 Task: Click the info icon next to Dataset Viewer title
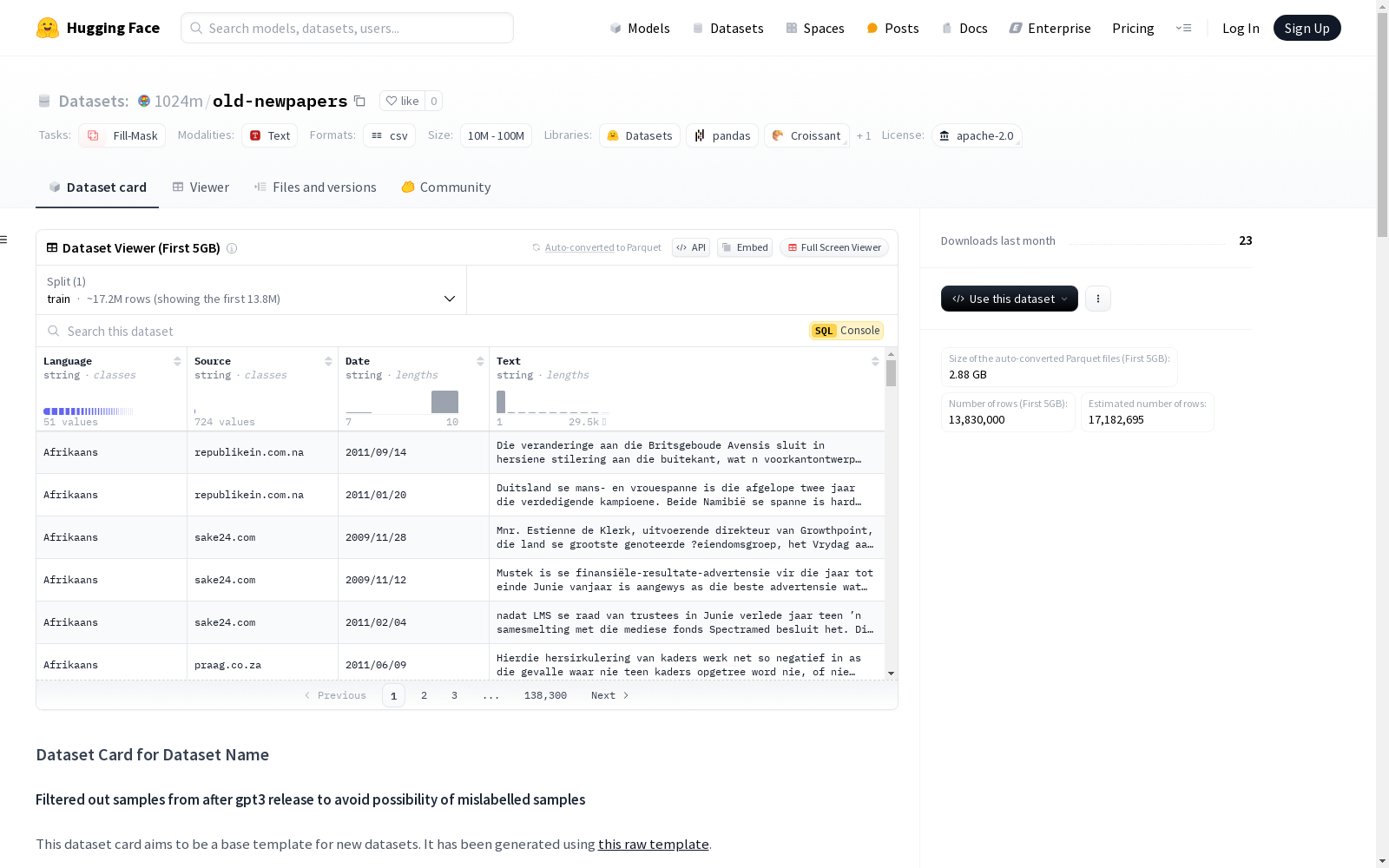[x=232, y=248]
